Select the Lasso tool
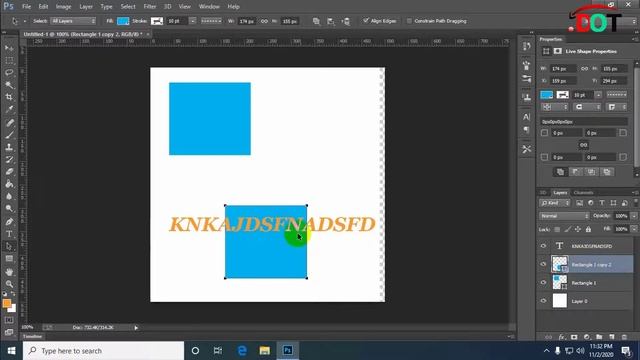The image size is (640, 360). 9,73
